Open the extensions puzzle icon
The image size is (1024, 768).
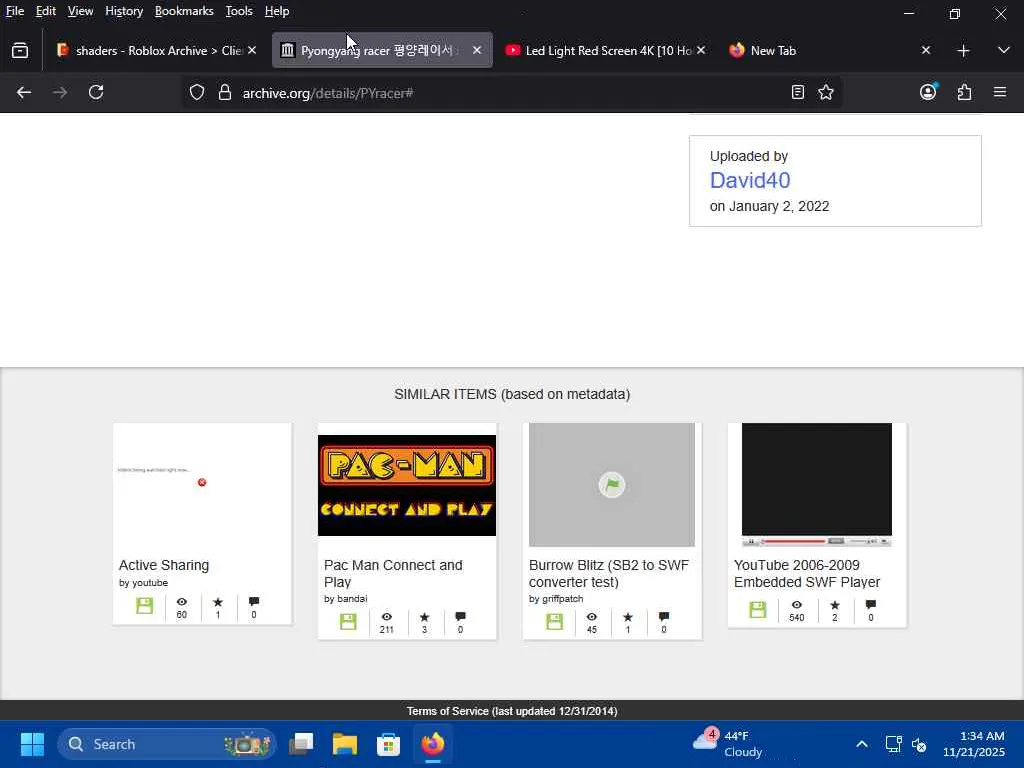[x=964, y=93]
